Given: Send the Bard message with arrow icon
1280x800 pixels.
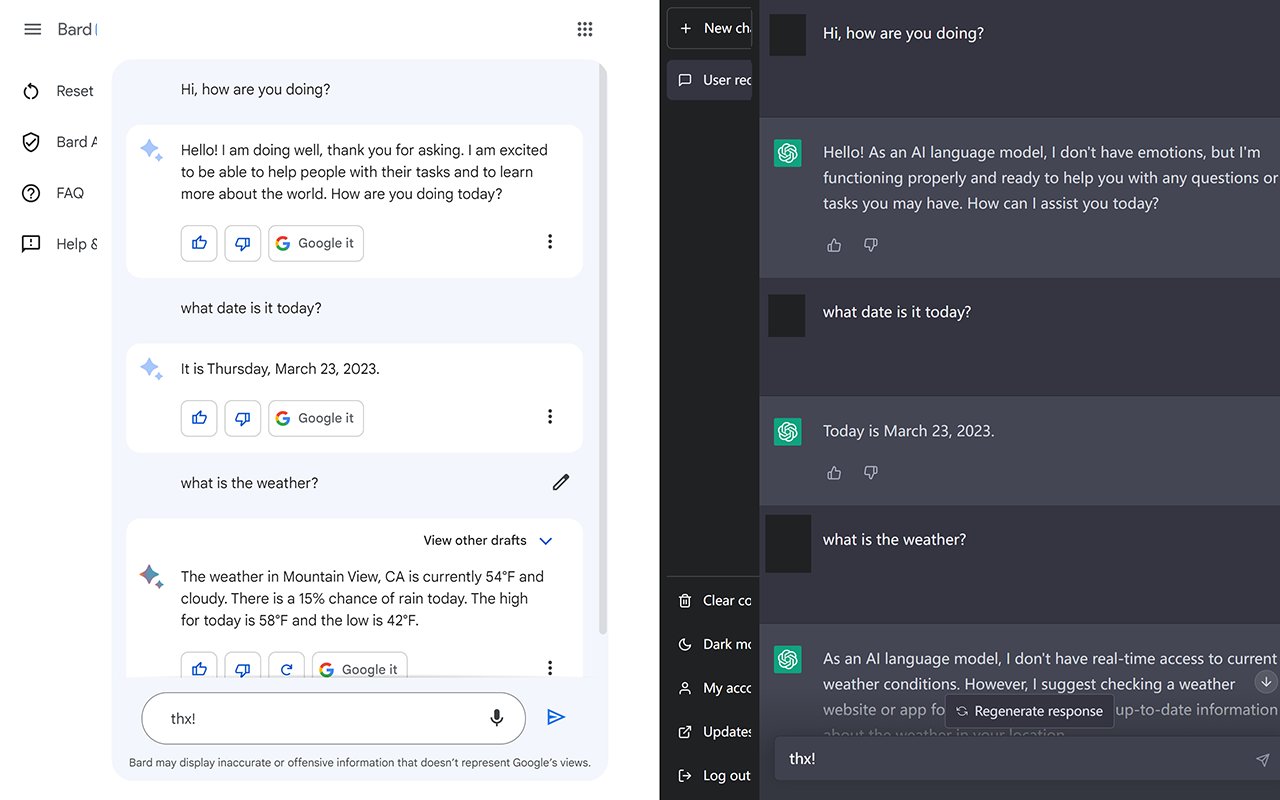Looking at the screenshot, I should (556, 717).
